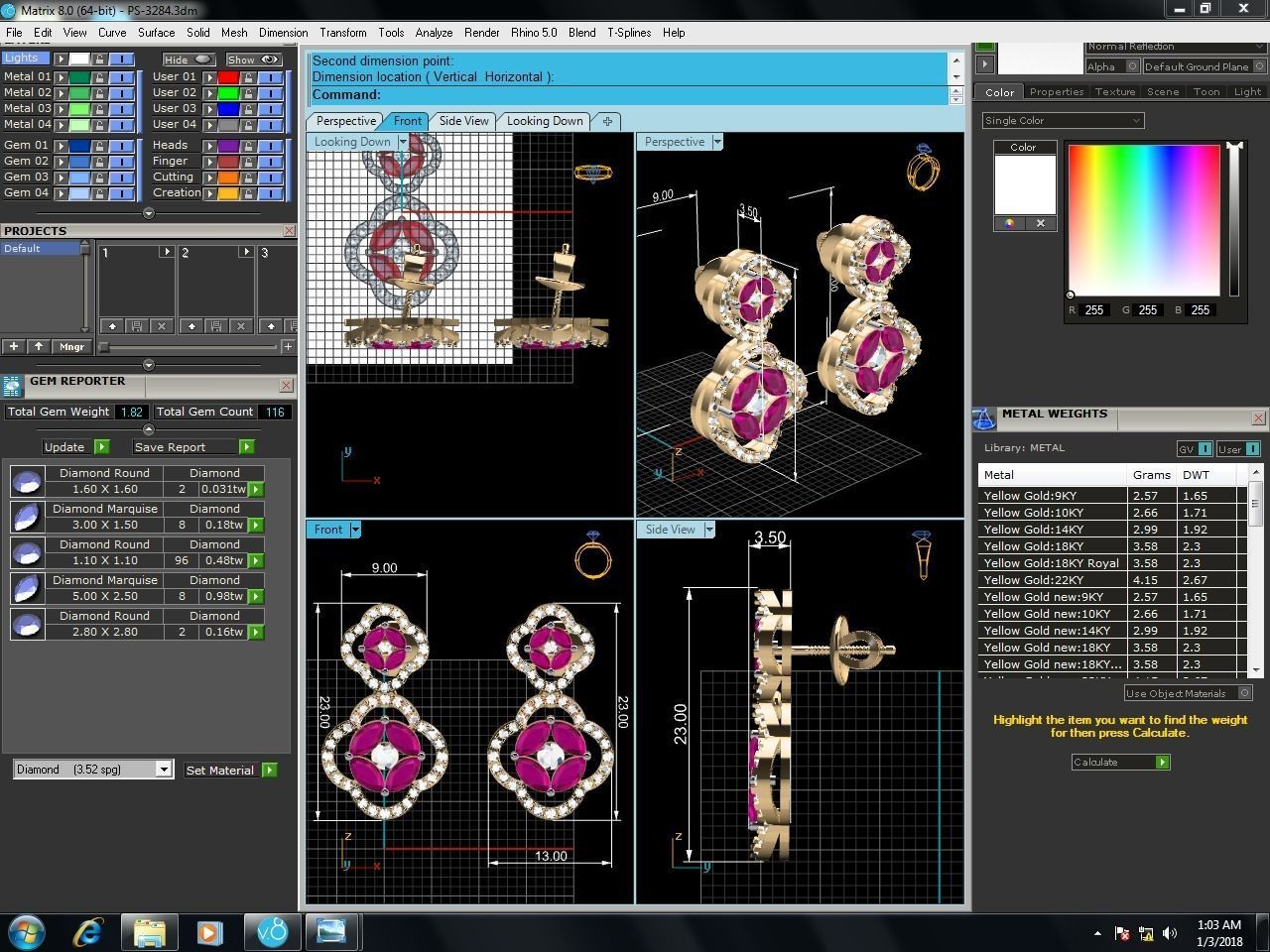Click the lock icon for User 03 layer

tap(248, 109)
